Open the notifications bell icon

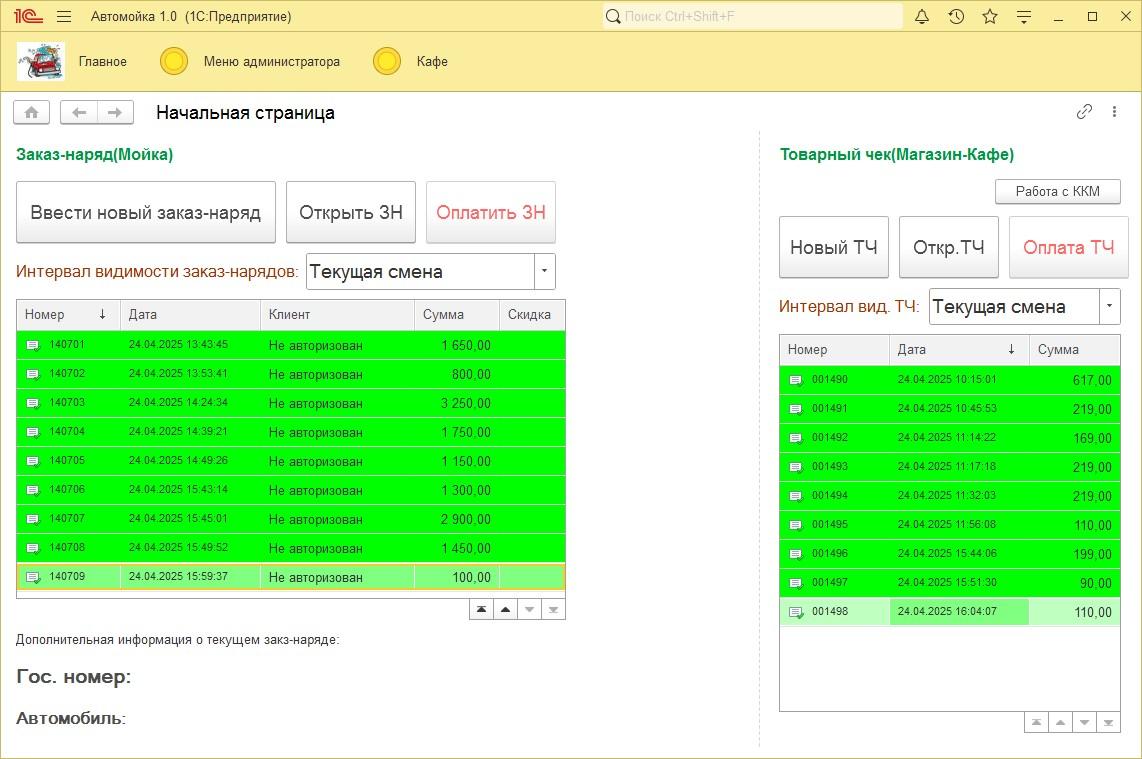click(922, 17)
